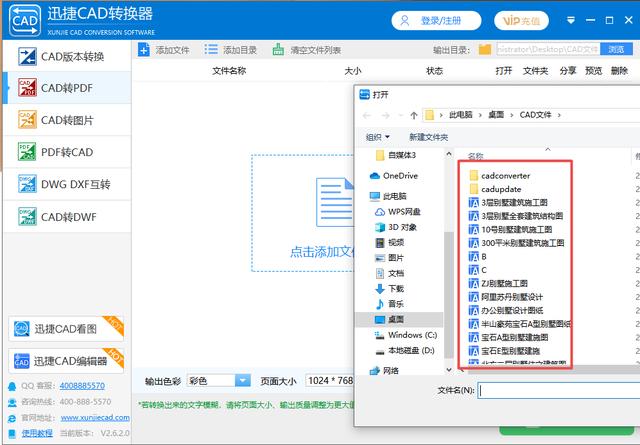Select 图片 in the navigation pane
640x445 pixels.
[389, 258]
